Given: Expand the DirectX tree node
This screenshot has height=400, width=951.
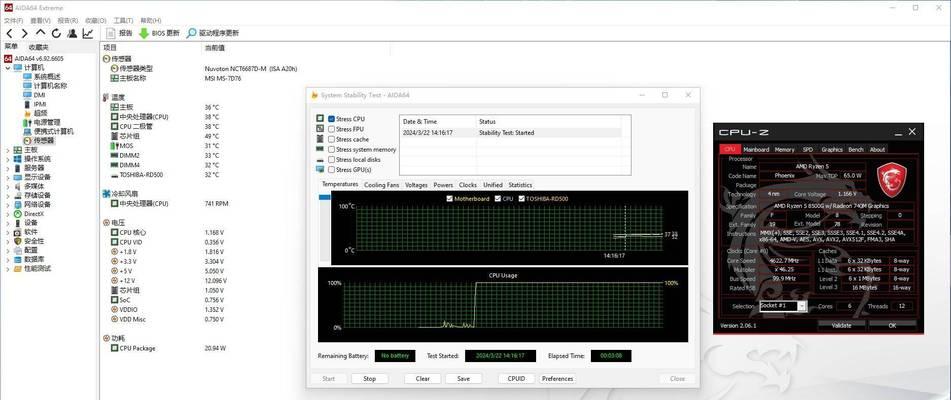Looking at the screenshot, I should tap(8, 213).
